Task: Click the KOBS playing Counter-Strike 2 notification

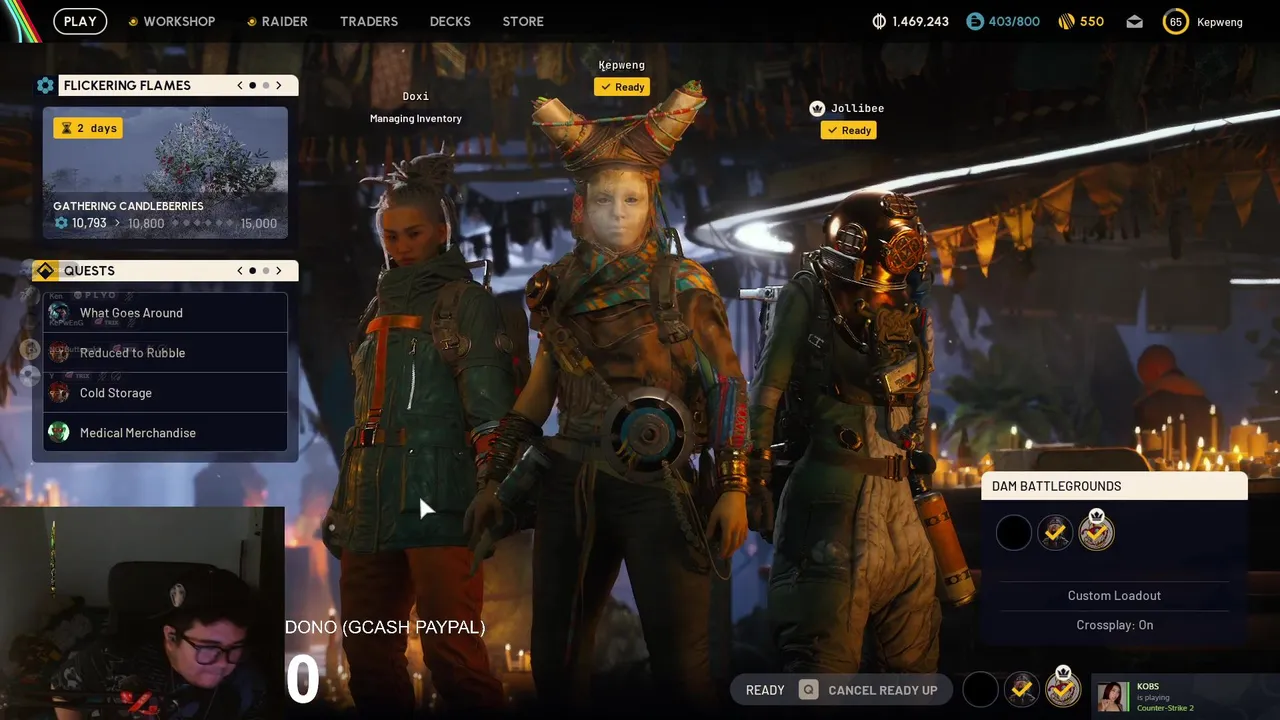Action: coord(1185,697)
